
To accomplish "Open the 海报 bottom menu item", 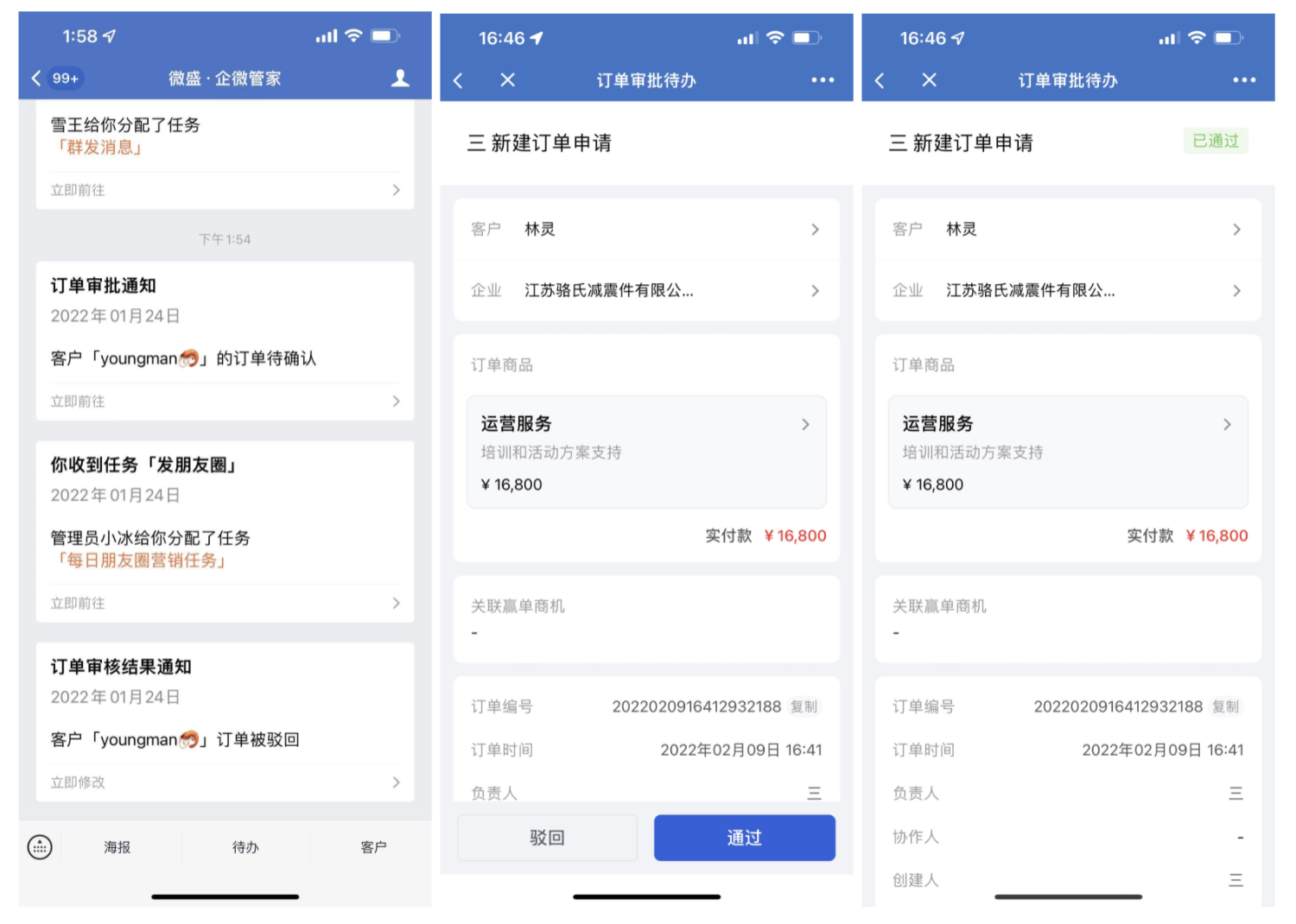I will click(x=118, y=847).
